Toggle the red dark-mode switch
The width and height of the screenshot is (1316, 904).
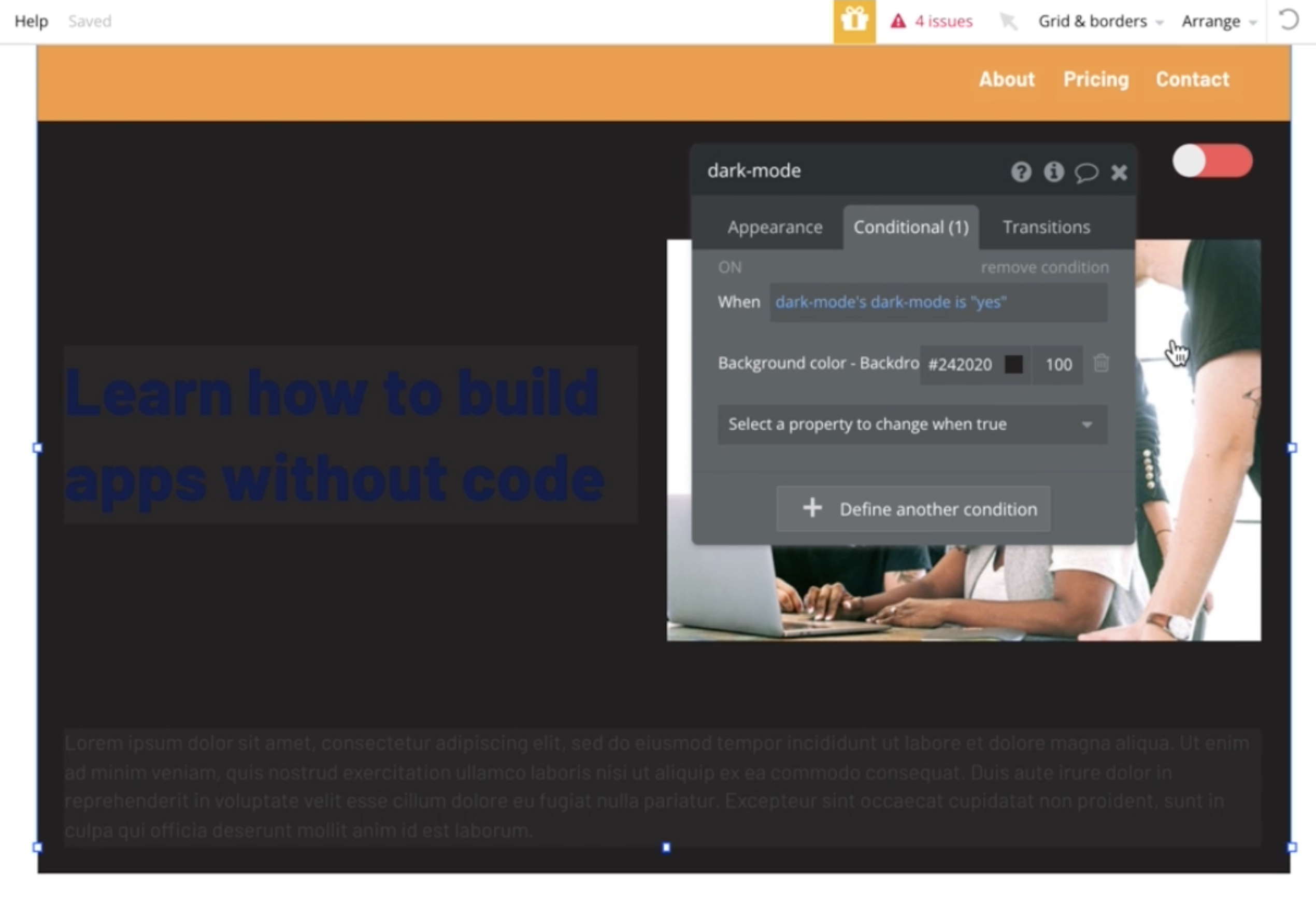(x=1212, y=161)
